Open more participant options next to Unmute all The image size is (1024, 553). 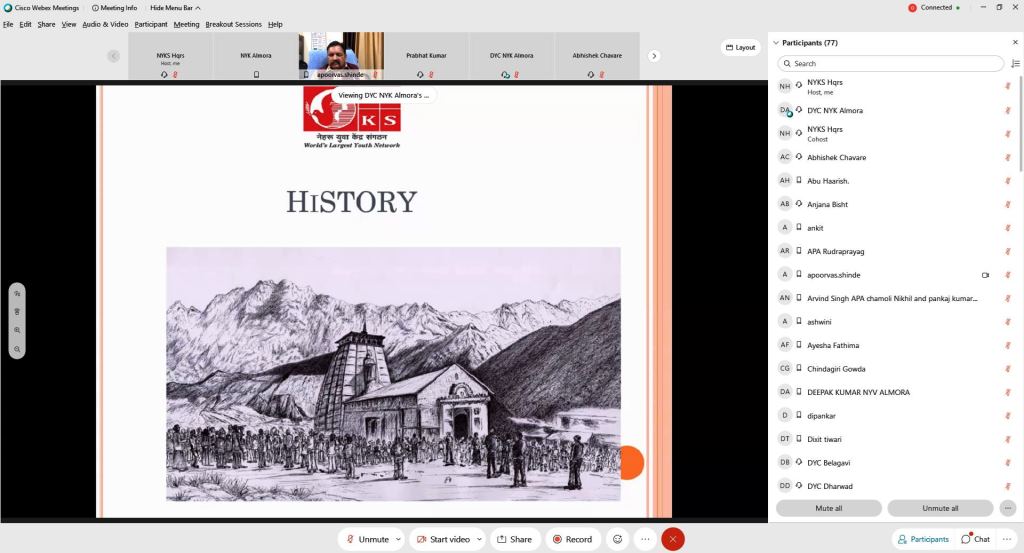click(x=1008, y=508)
